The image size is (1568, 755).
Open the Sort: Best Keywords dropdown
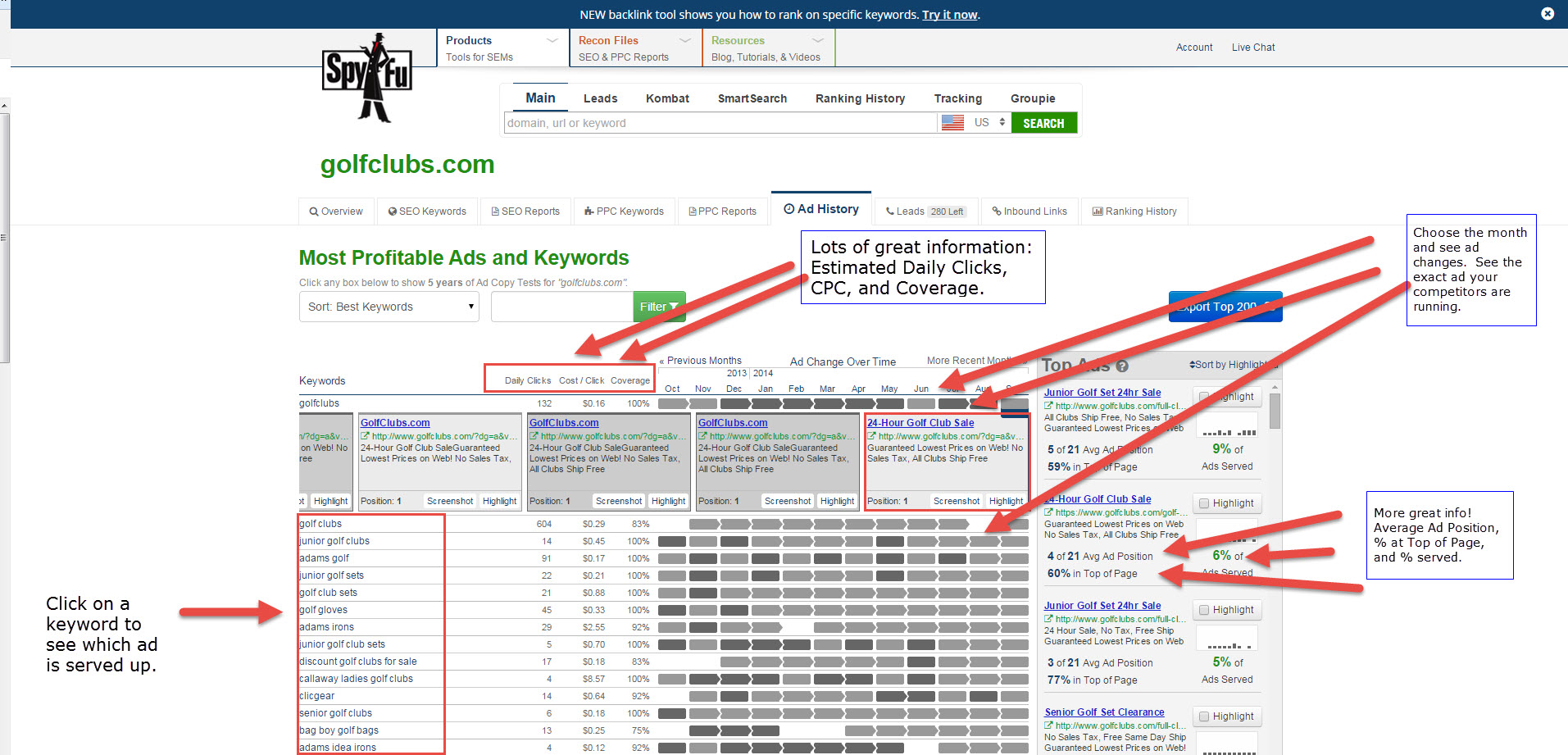point(389,307)
